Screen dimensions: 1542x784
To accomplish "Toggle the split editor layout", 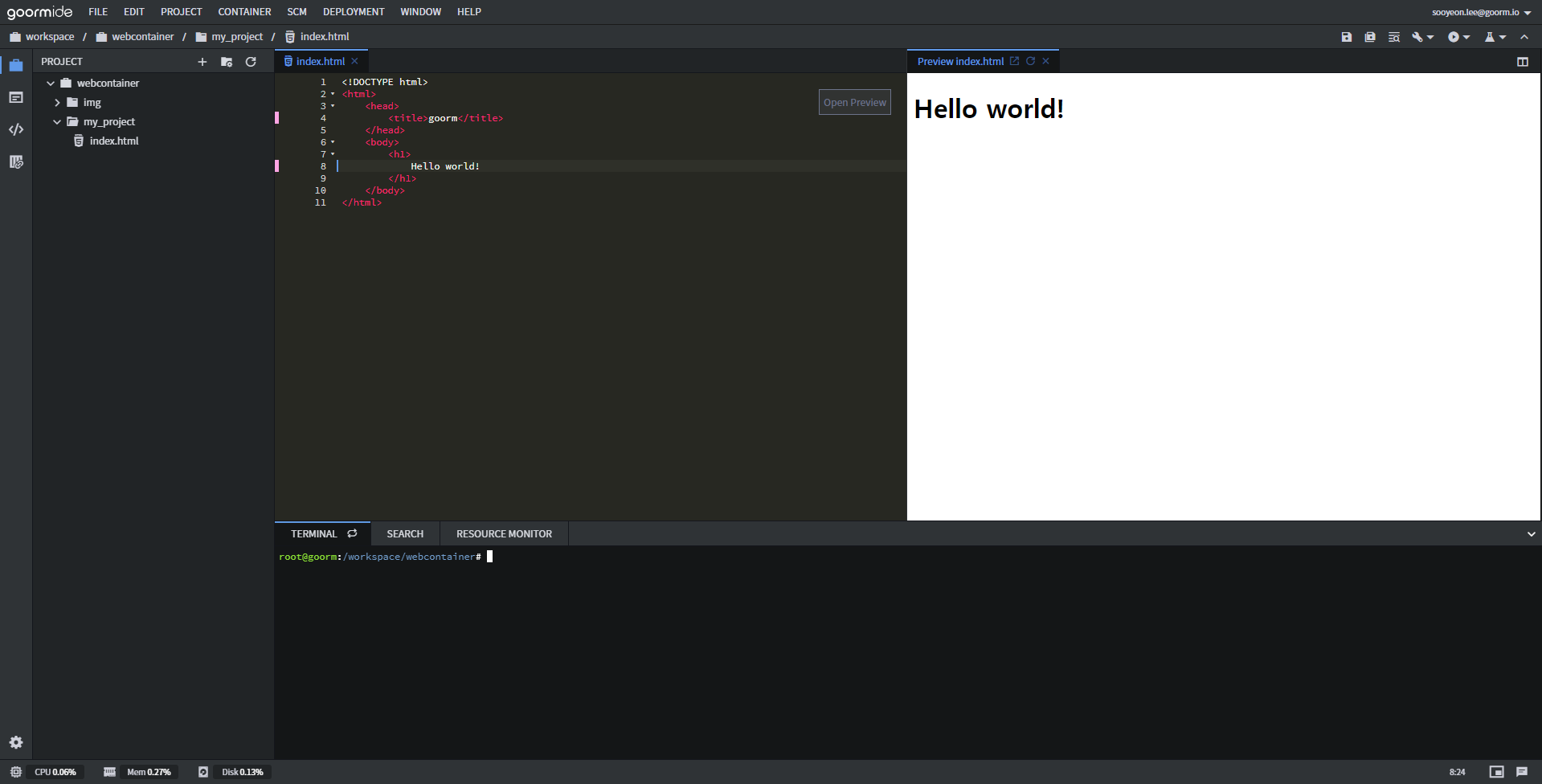I will click(1523, 62).
